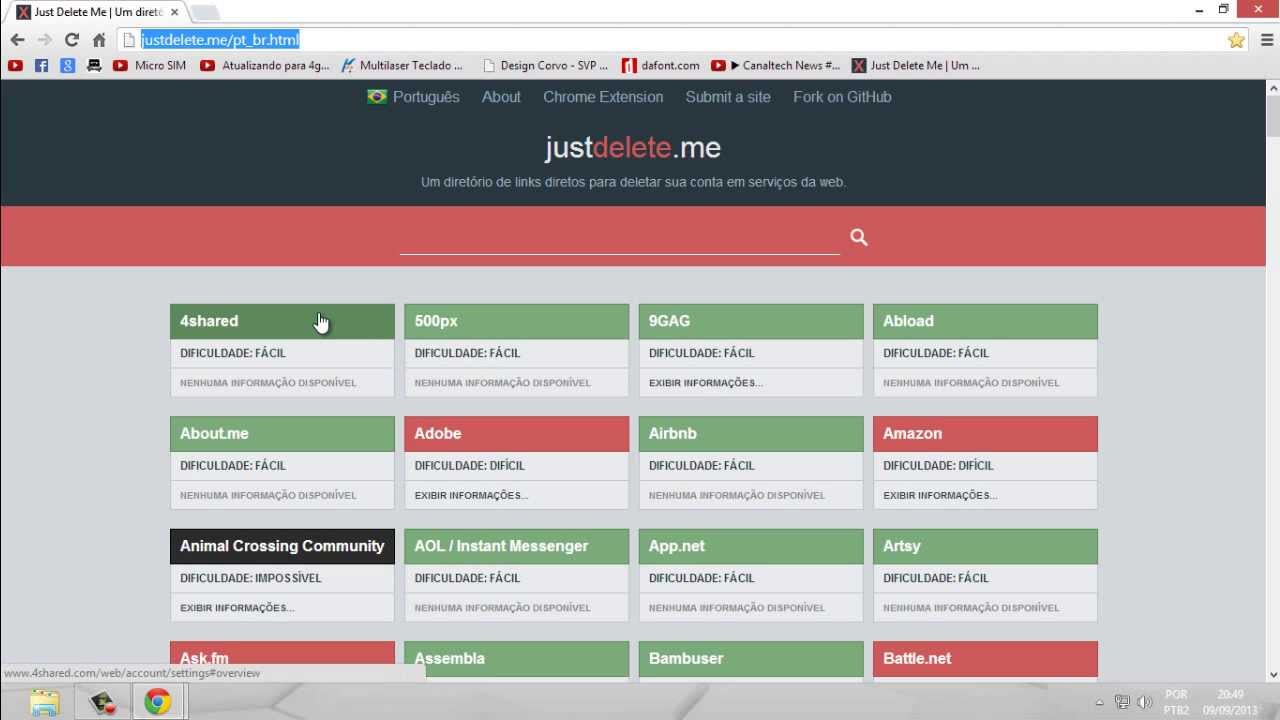Viewport: 1280px width, 720px height.
Task: Open the About menu link
Action: coord(501,97)
